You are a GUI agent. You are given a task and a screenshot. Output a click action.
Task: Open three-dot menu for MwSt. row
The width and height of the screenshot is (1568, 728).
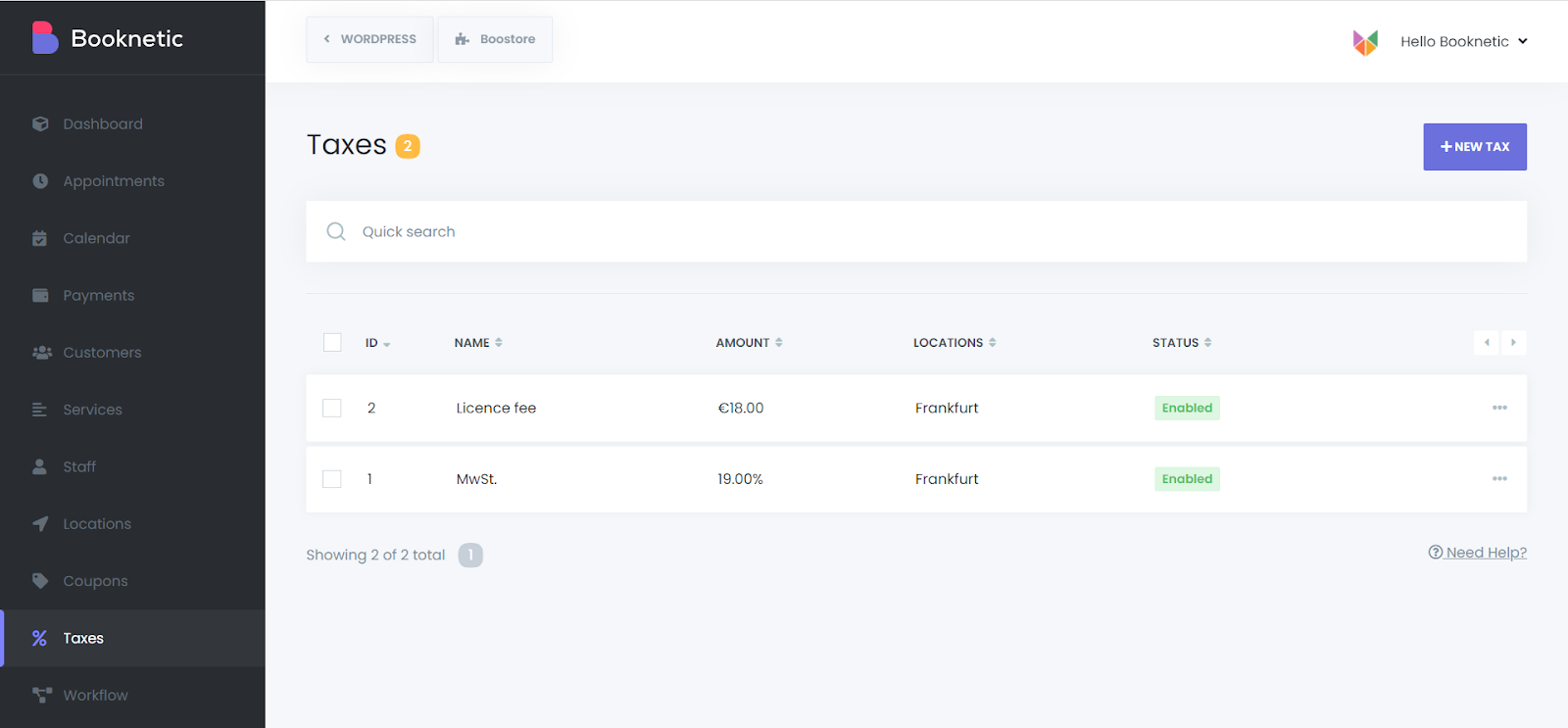click(1499, 479)
